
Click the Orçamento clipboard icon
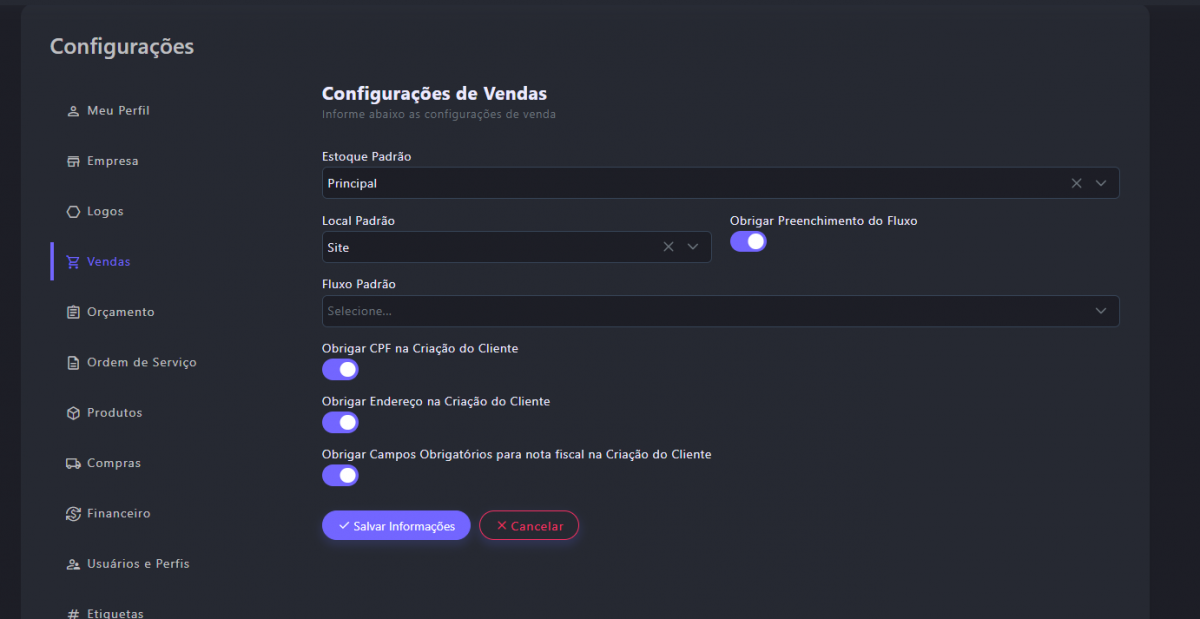pos(73,312)
